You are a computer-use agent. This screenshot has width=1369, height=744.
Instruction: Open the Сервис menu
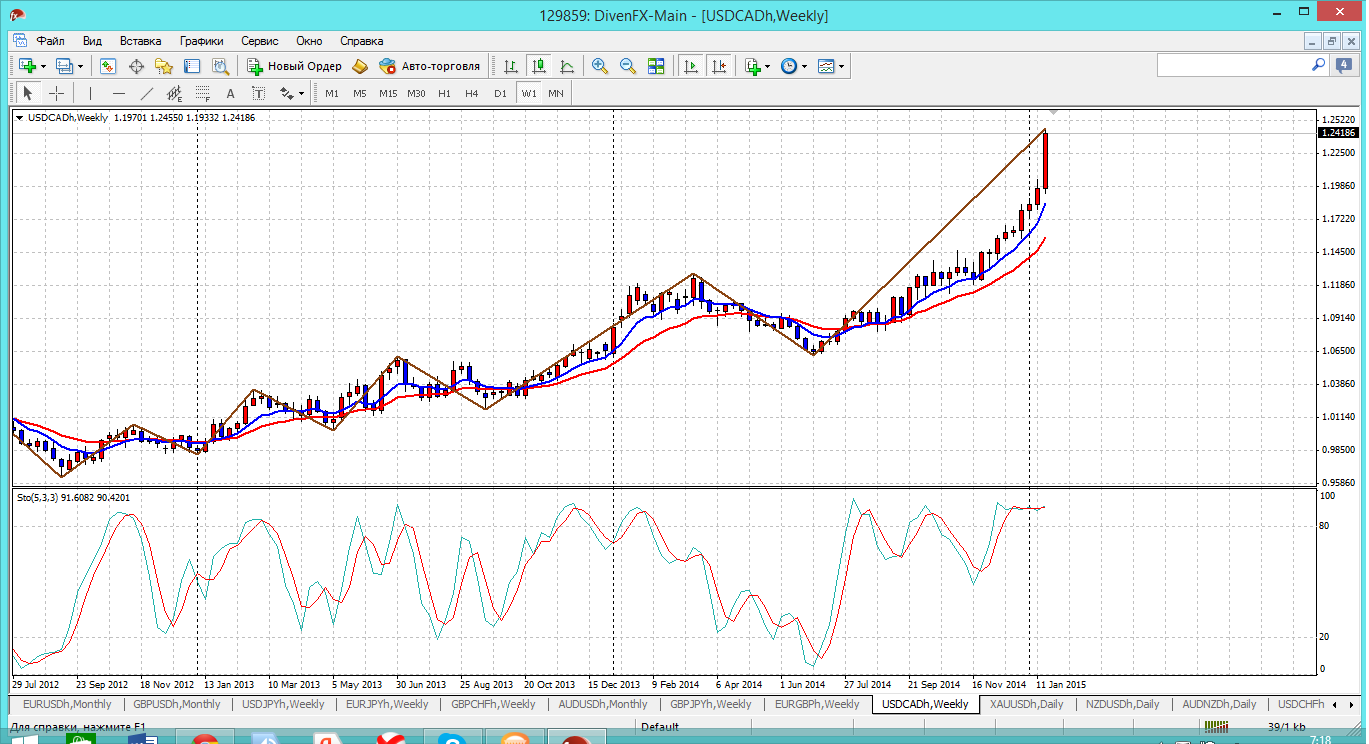coord(260,41)
